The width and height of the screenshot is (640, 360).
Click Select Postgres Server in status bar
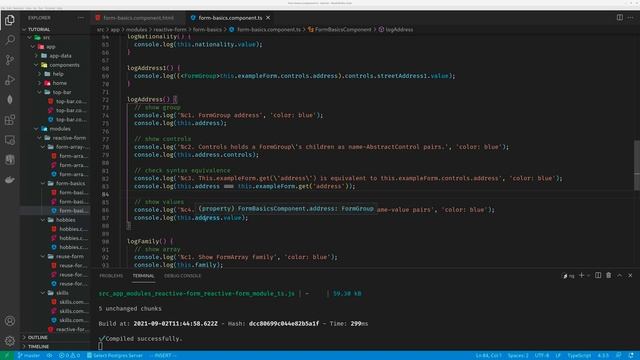[x=115, y=356]
